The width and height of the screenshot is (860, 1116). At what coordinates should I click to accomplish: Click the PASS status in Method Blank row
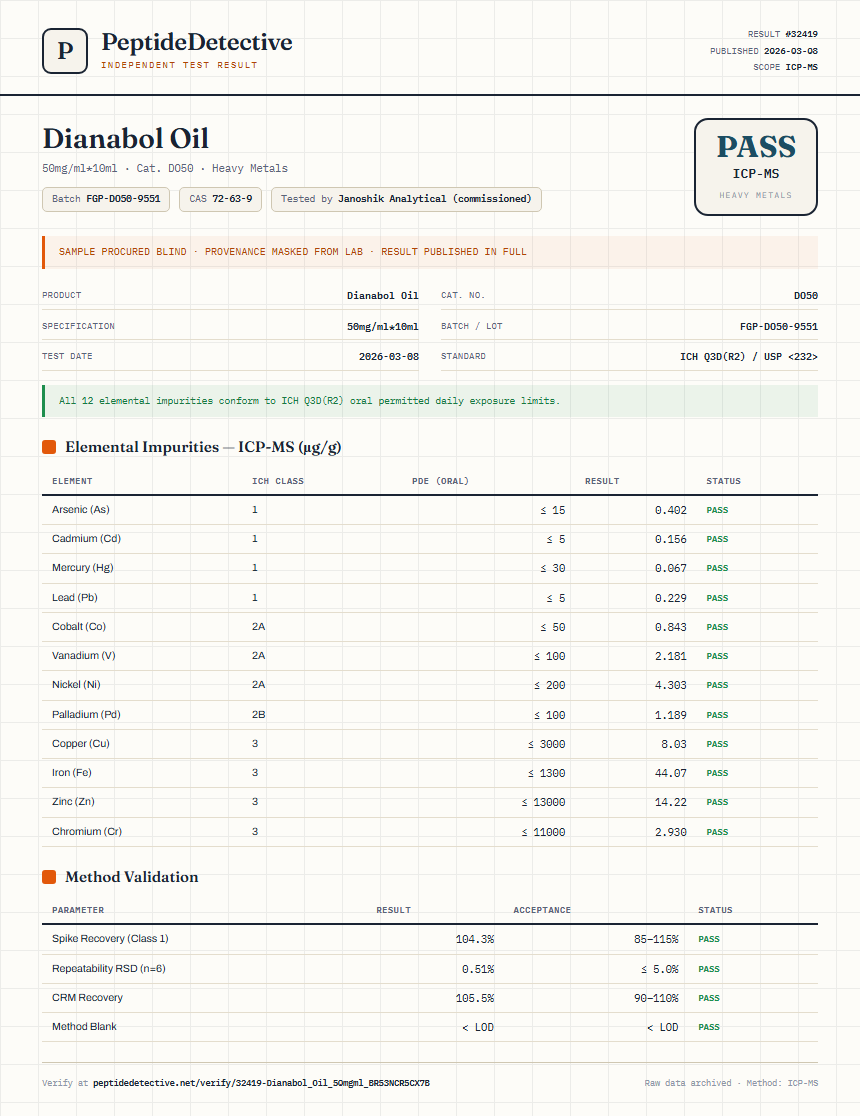(x=709, y=1027)
